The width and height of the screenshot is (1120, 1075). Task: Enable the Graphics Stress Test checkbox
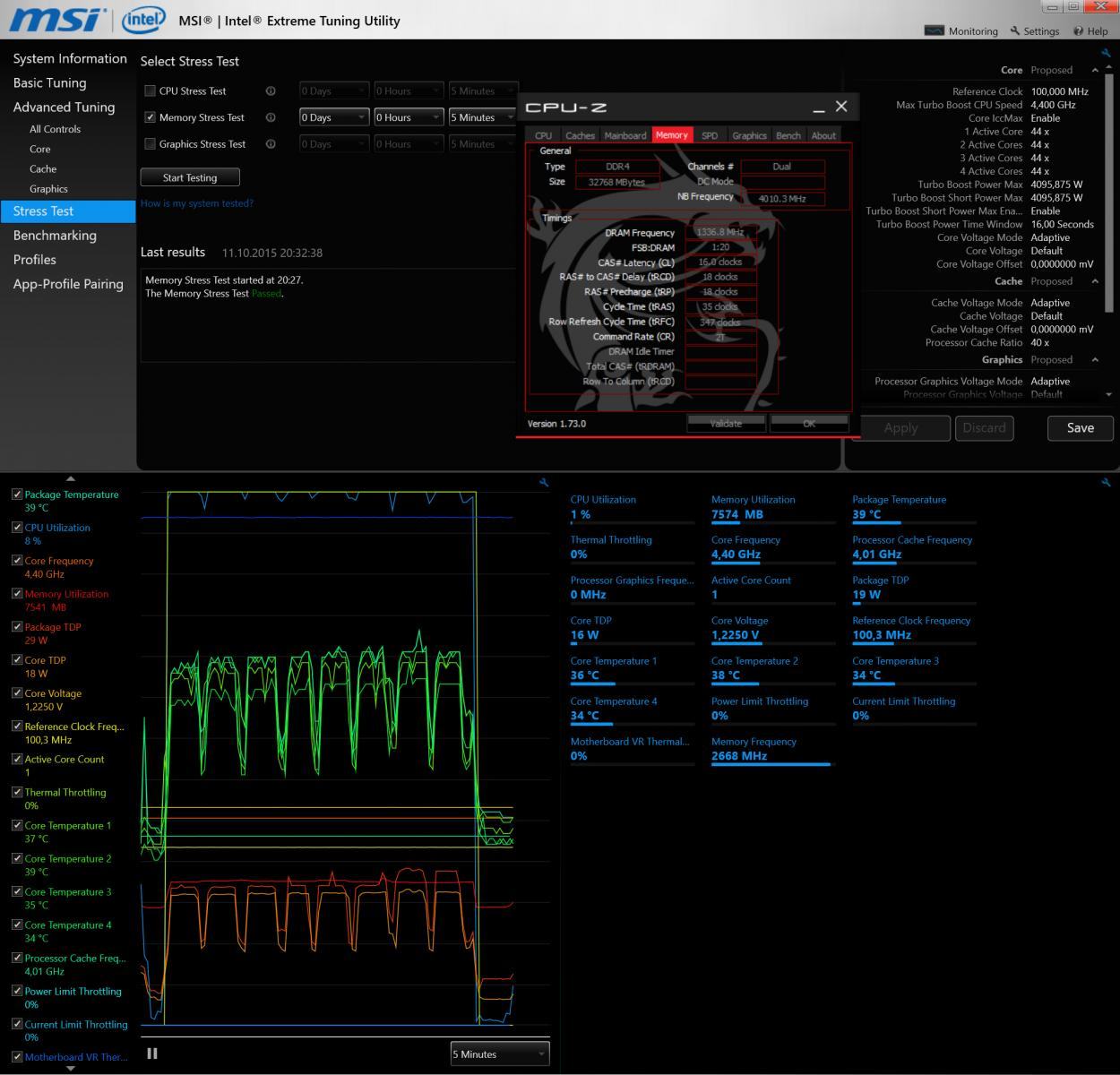pos(151,143)
